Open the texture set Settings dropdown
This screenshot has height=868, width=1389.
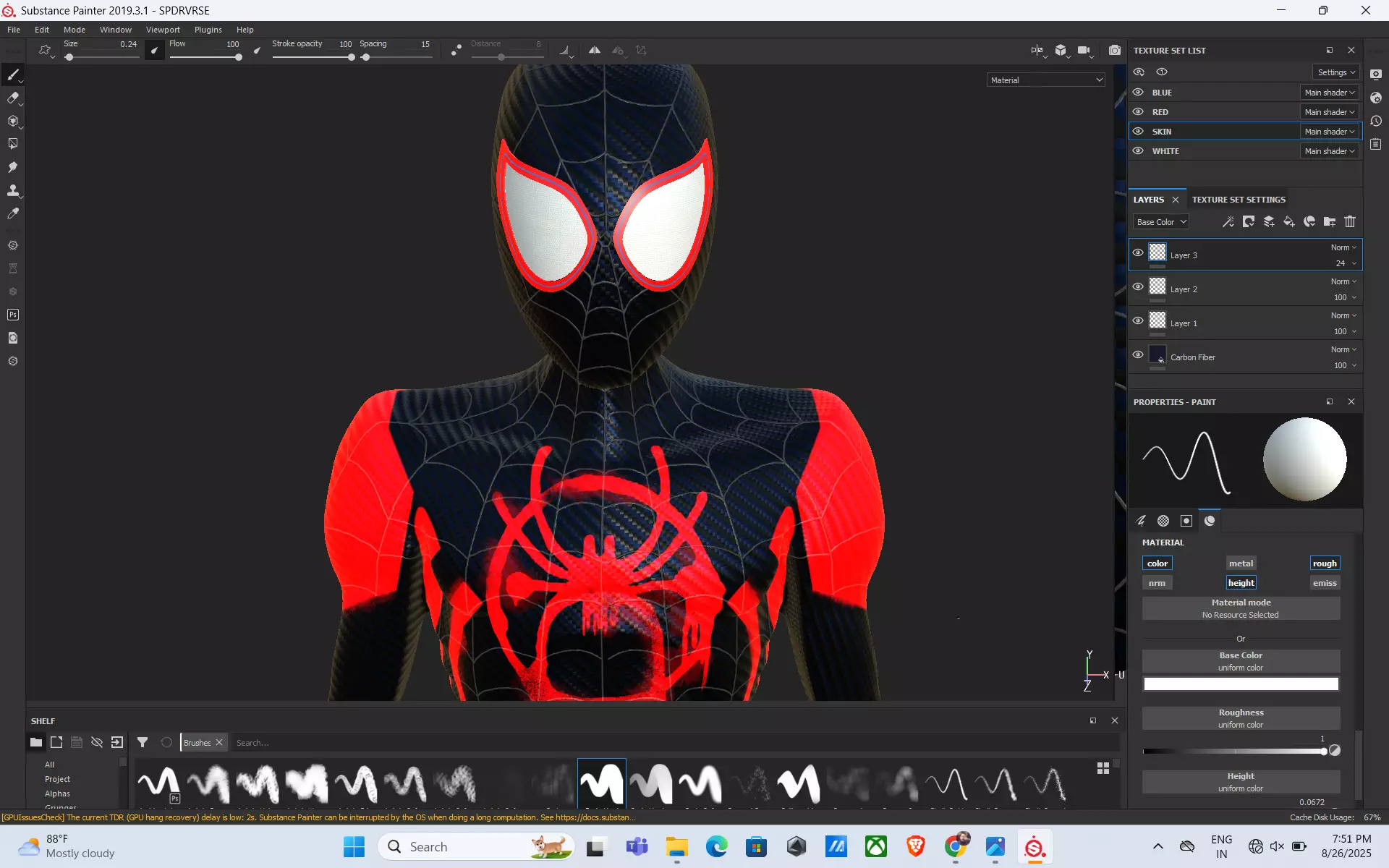(x=1336, y=72)
